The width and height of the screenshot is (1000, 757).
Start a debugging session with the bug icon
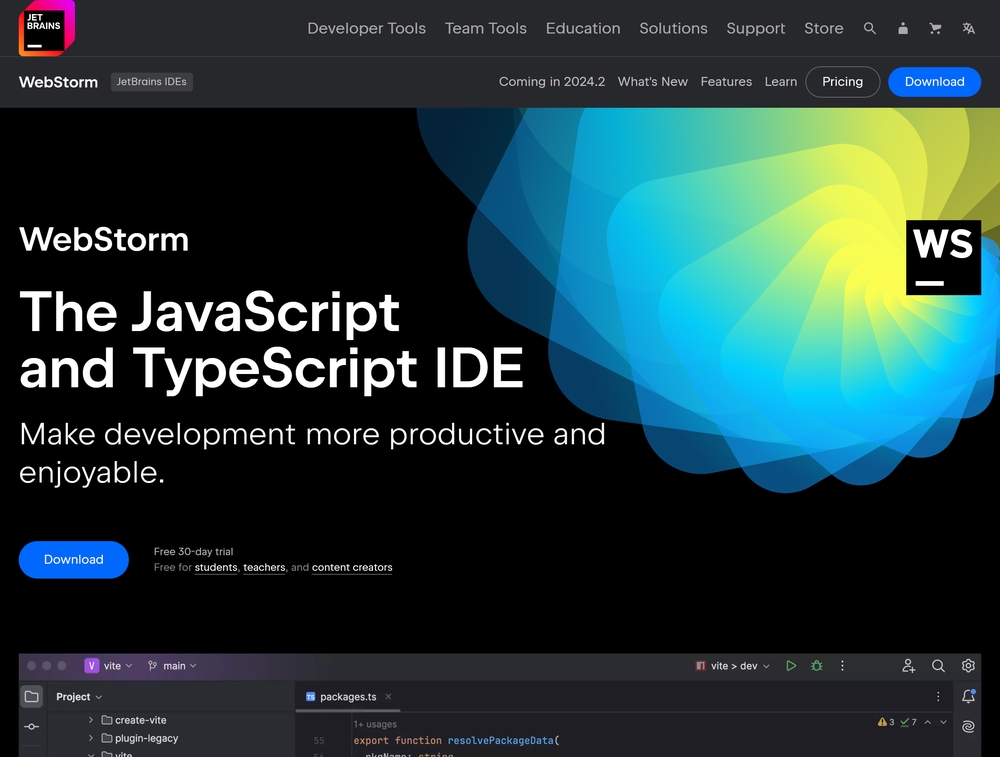point(816,665)
